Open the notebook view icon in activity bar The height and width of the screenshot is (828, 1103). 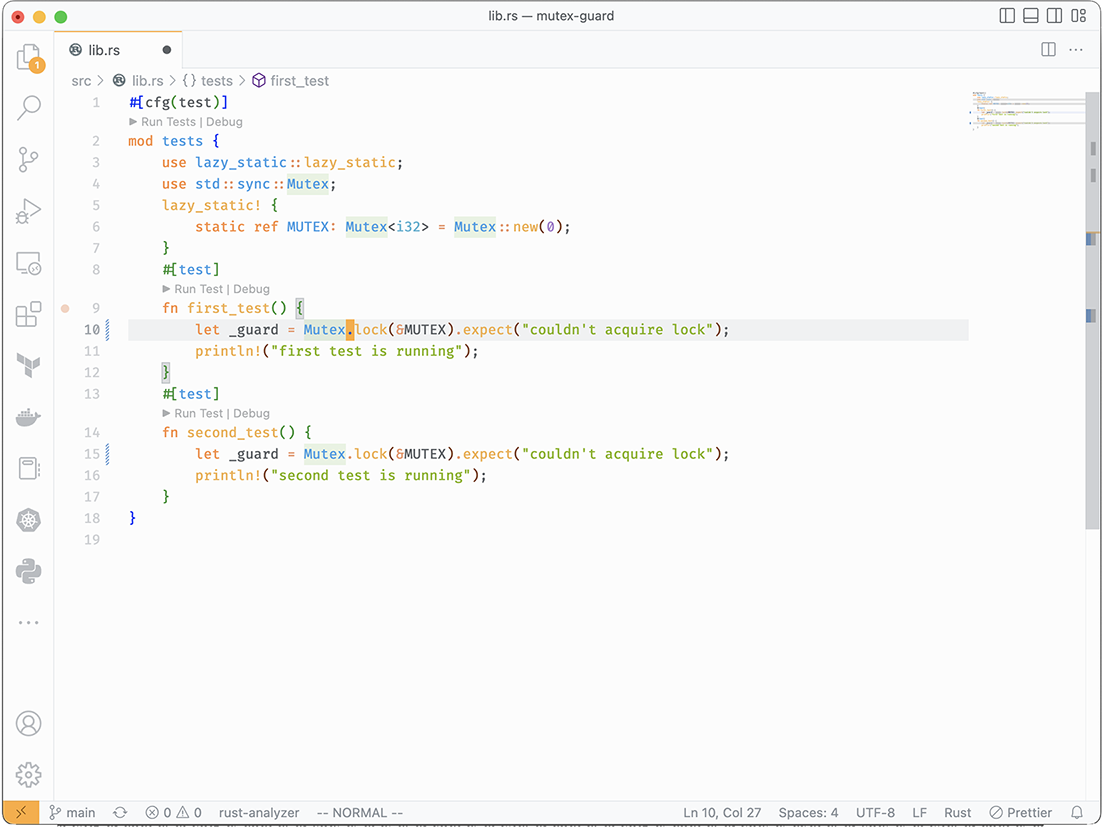pyautogui.click(x=29, y=469)
